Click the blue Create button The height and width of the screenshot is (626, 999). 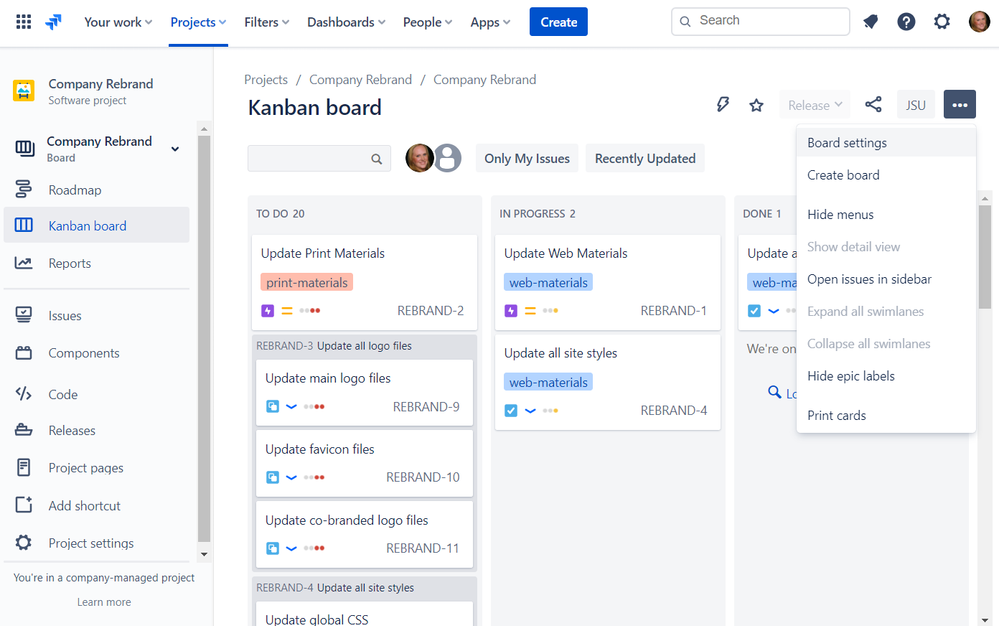558,22
